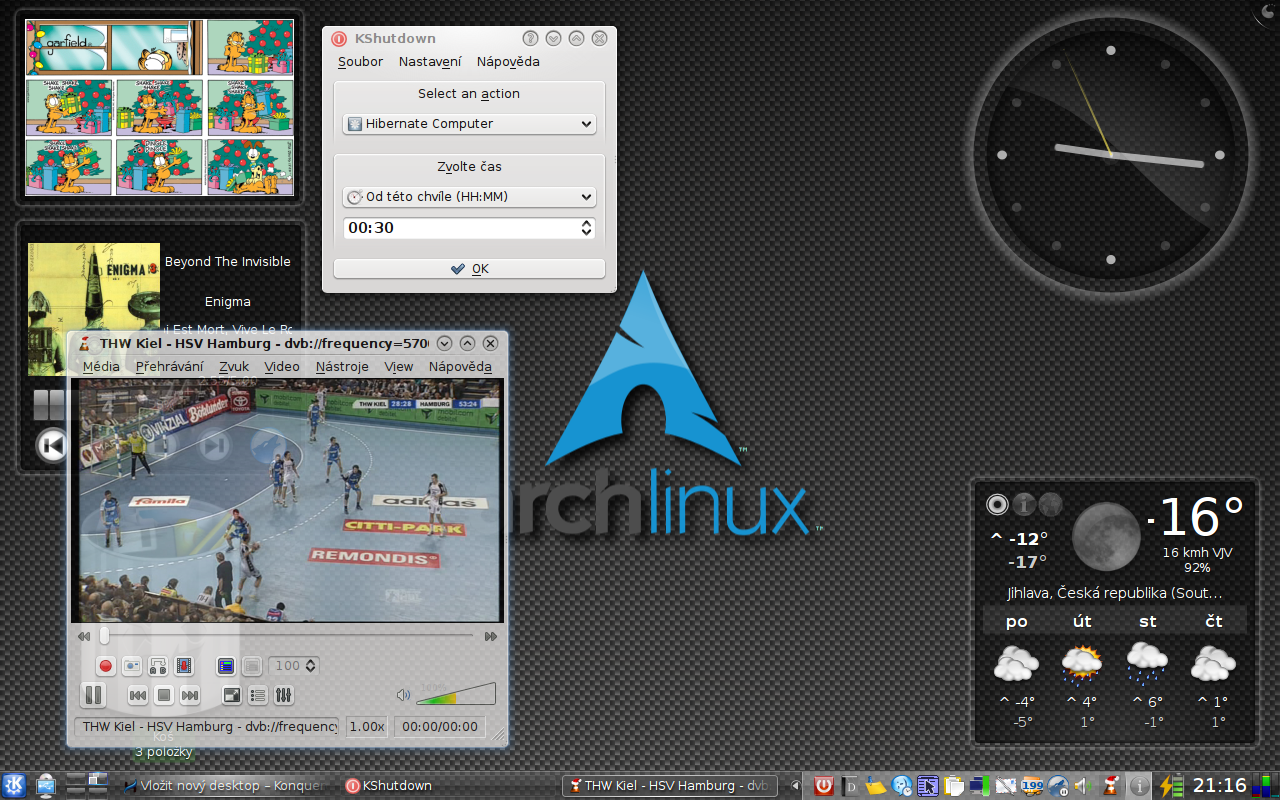Click the device notifier icon in panel
Viewport: 1280px width, 800px height.
pos(46,786)
